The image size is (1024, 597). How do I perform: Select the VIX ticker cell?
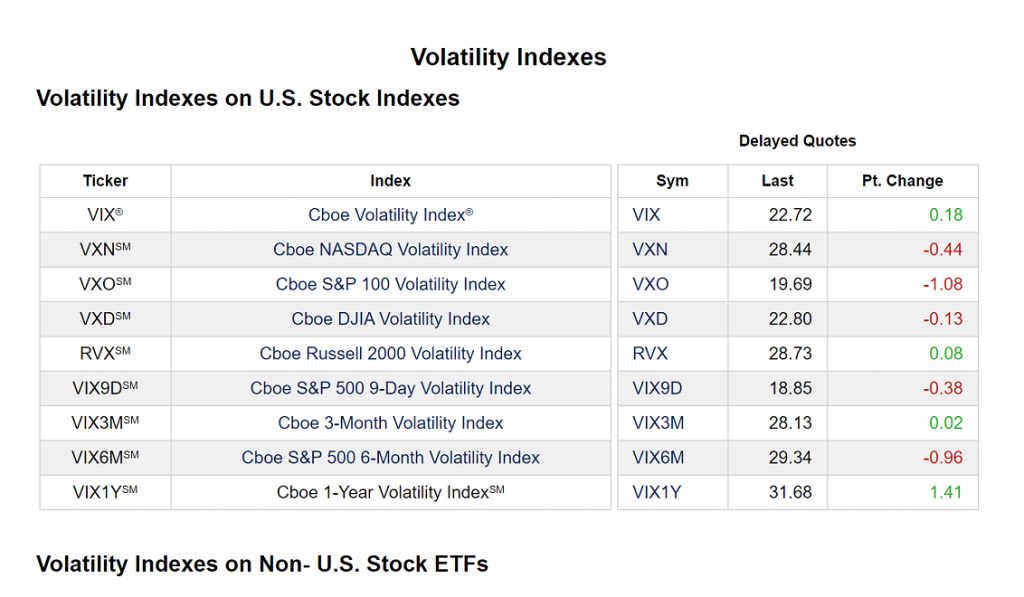(x=104, y=215)
